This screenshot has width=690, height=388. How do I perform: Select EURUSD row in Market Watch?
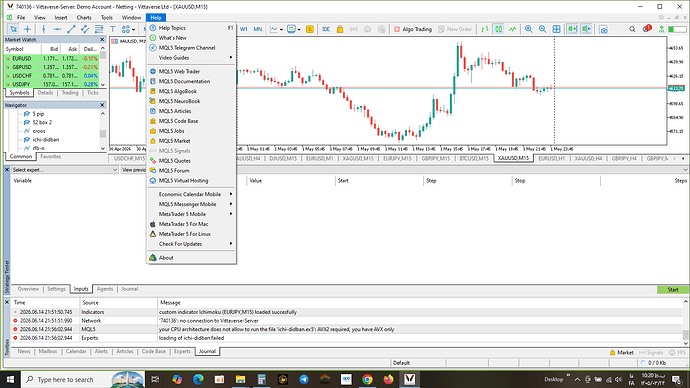(51, 59)
